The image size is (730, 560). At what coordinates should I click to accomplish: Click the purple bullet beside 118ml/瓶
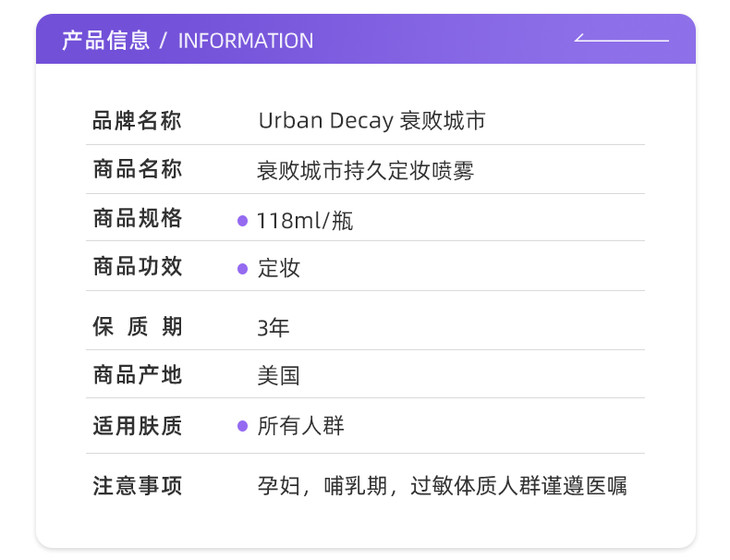tap(242, 220)
